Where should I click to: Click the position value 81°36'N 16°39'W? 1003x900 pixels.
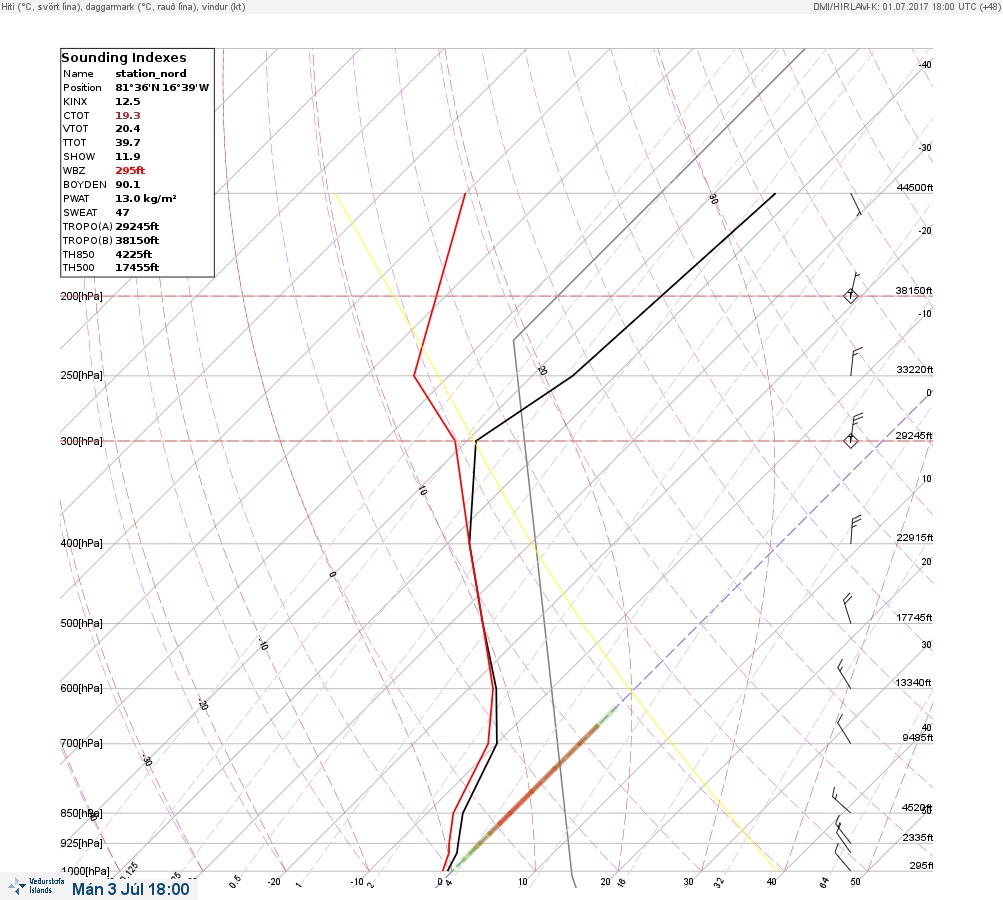[162, 88]
